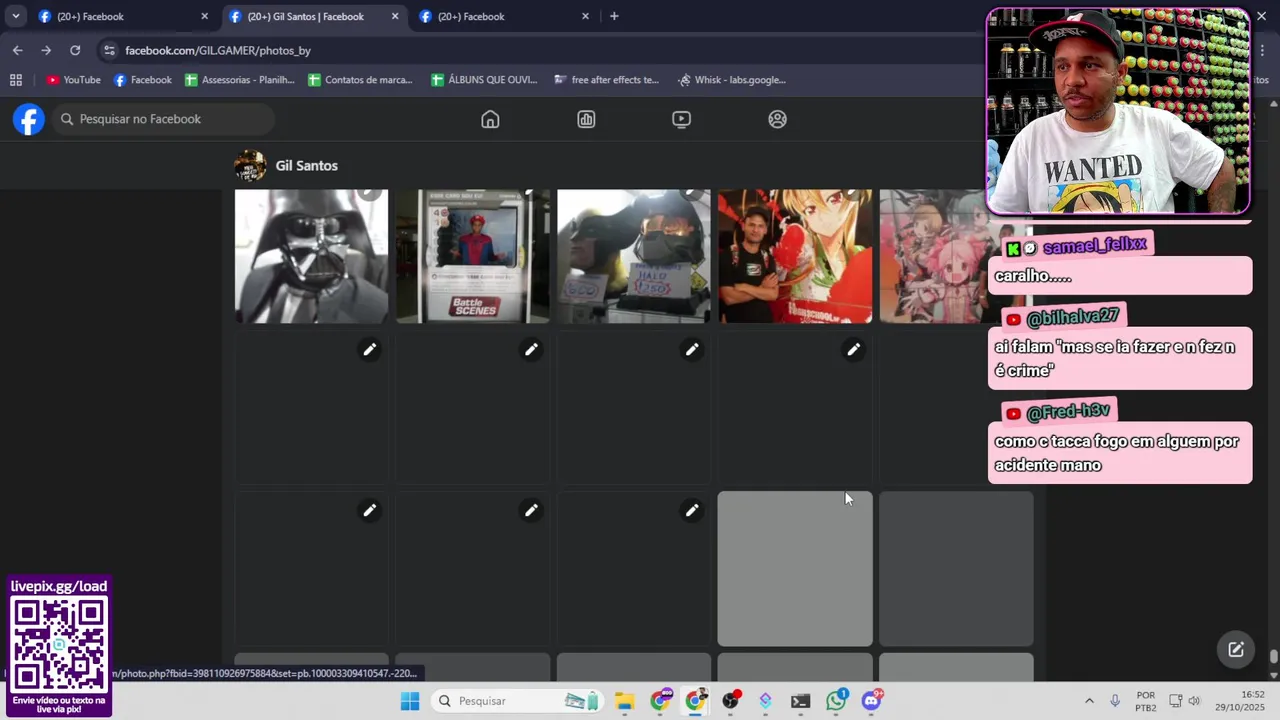Edit the photo under anime poster thumbnail

coord(853,349)
